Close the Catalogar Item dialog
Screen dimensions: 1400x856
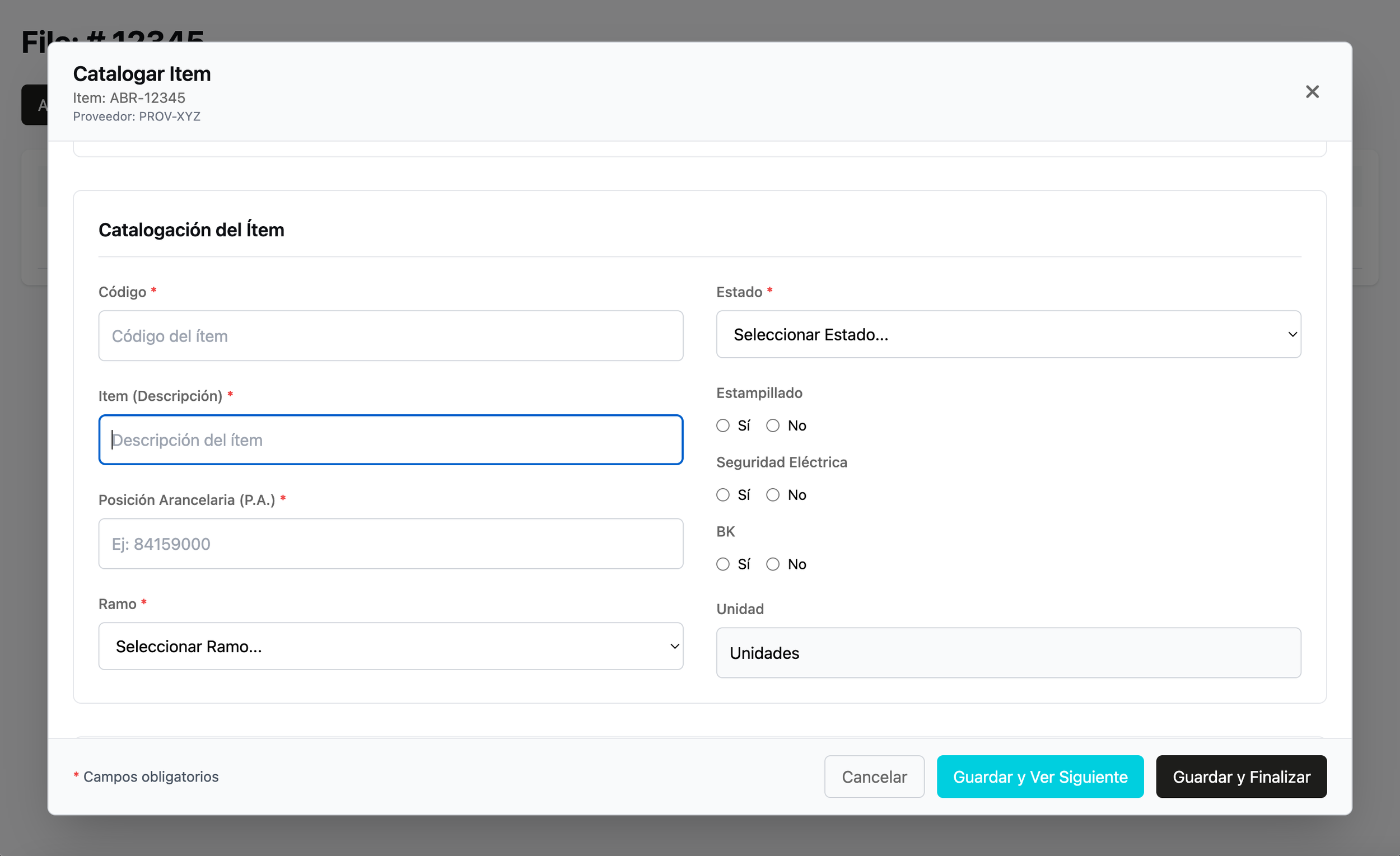click(x=1312, y=91)
